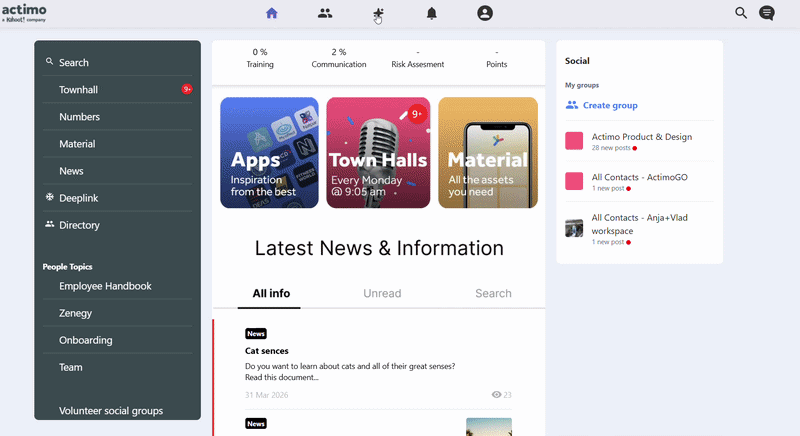Screen dimensions: 800x436
Task: Click the magnifier search icon at top right
Action: pos(741,13)
